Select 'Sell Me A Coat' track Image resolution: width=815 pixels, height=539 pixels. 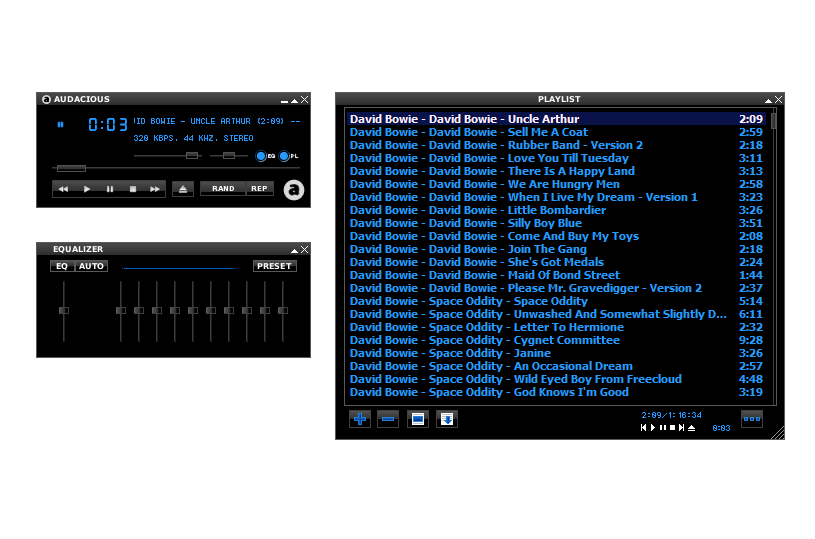click(x=556, y=132)
